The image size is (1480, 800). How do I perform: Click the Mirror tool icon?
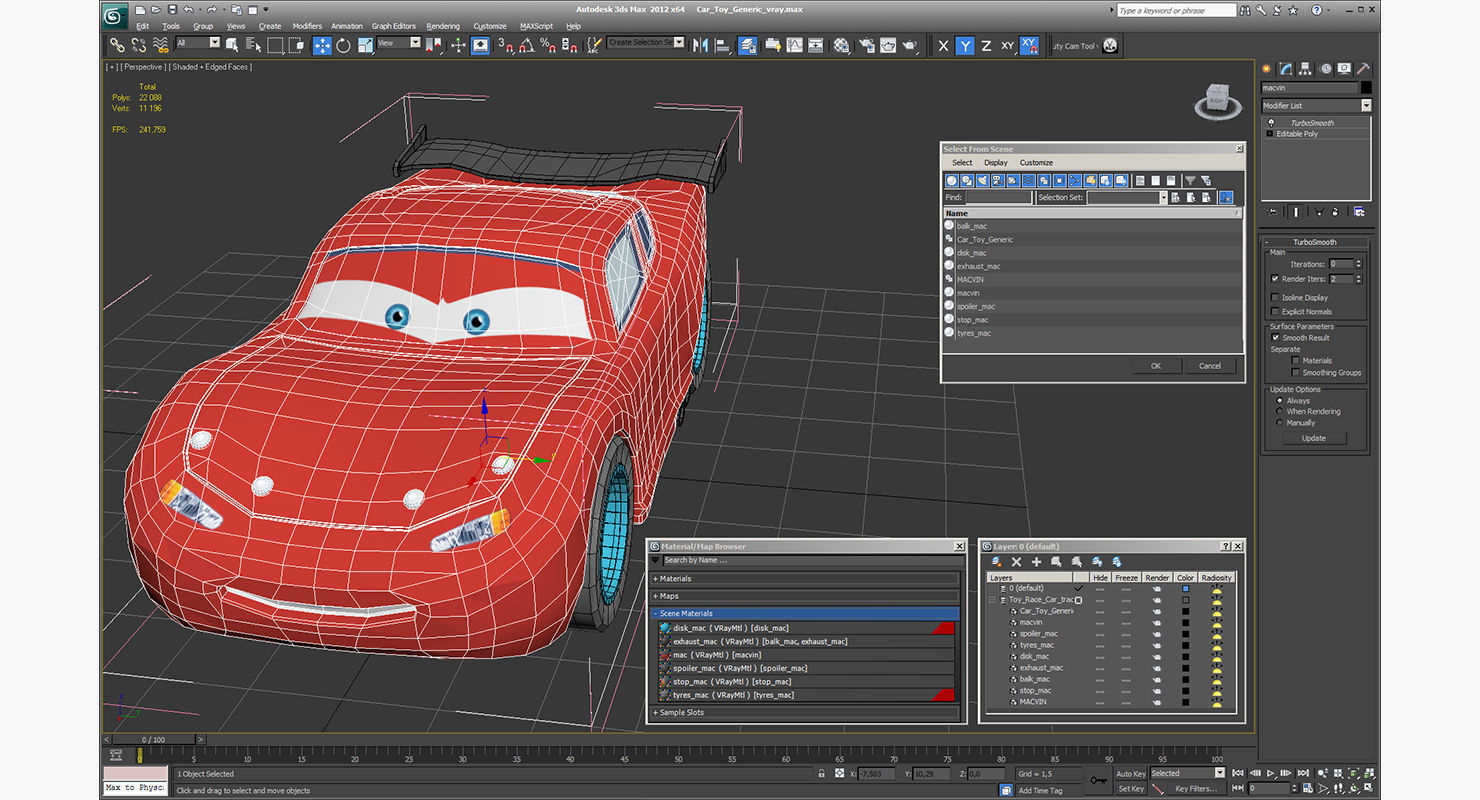700,45
